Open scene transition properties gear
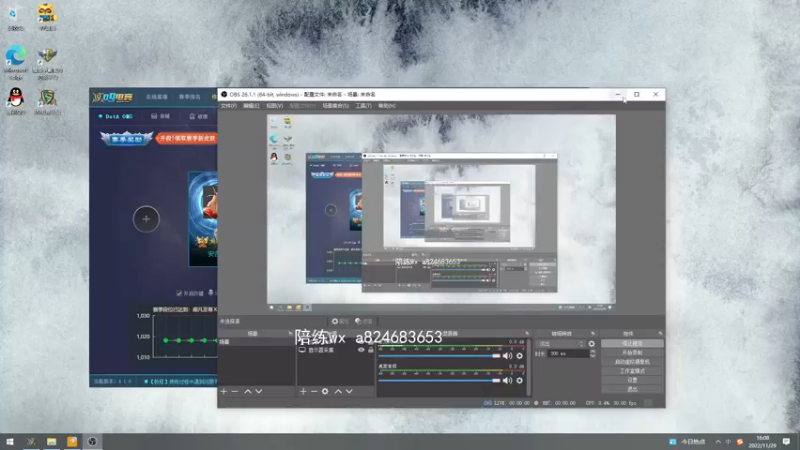Viewport: 800px width, 450px height. (591, 344)
